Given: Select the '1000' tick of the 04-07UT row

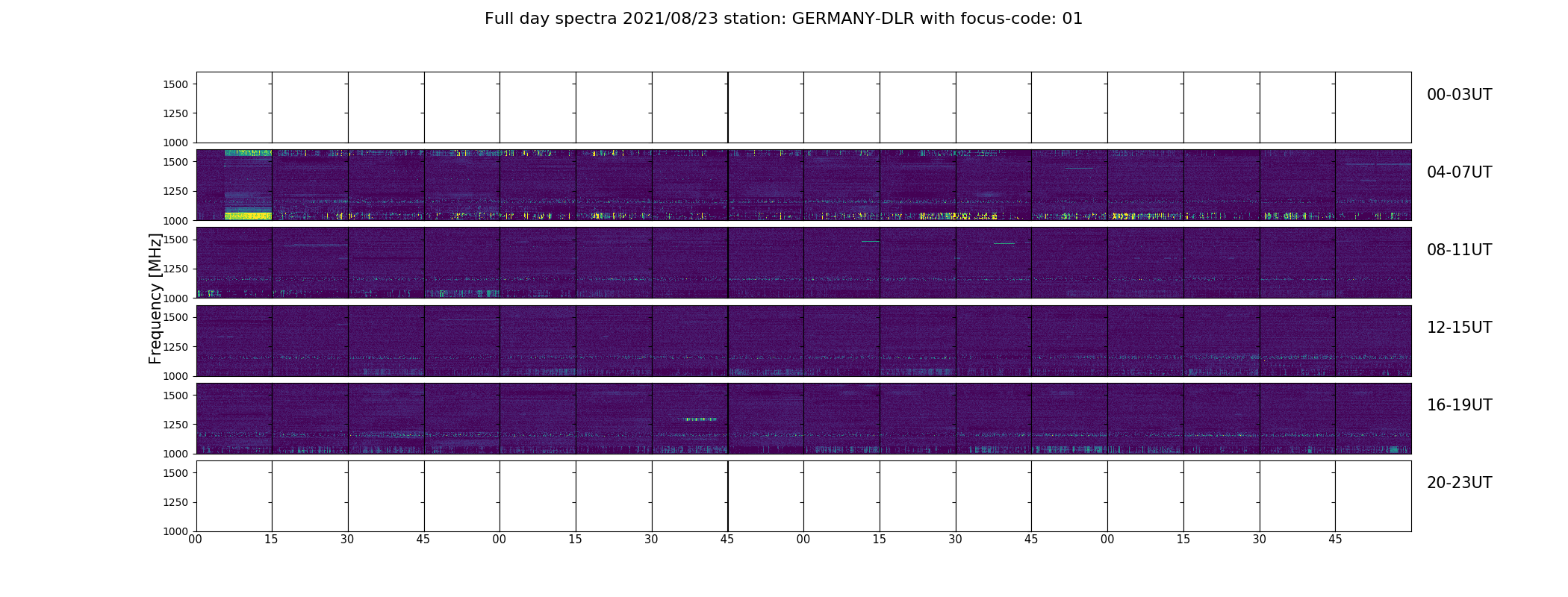Looking at the screenshot, I should 175,220.
